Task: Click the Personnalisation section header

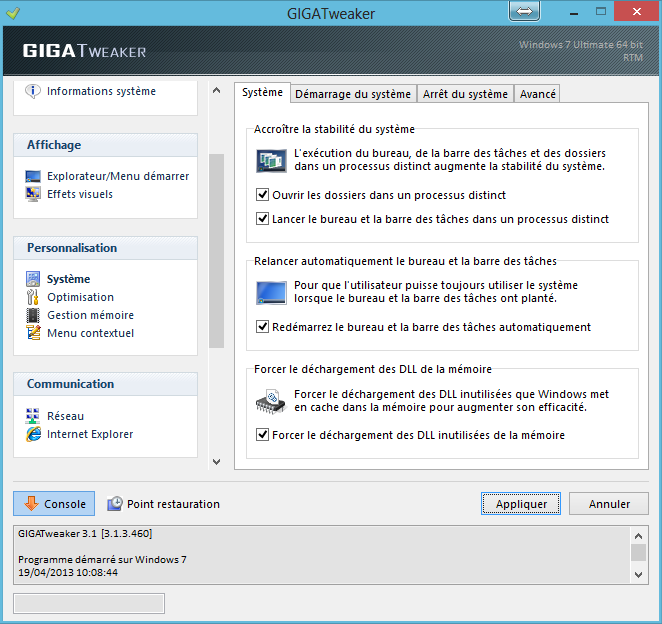Action: 106,248
